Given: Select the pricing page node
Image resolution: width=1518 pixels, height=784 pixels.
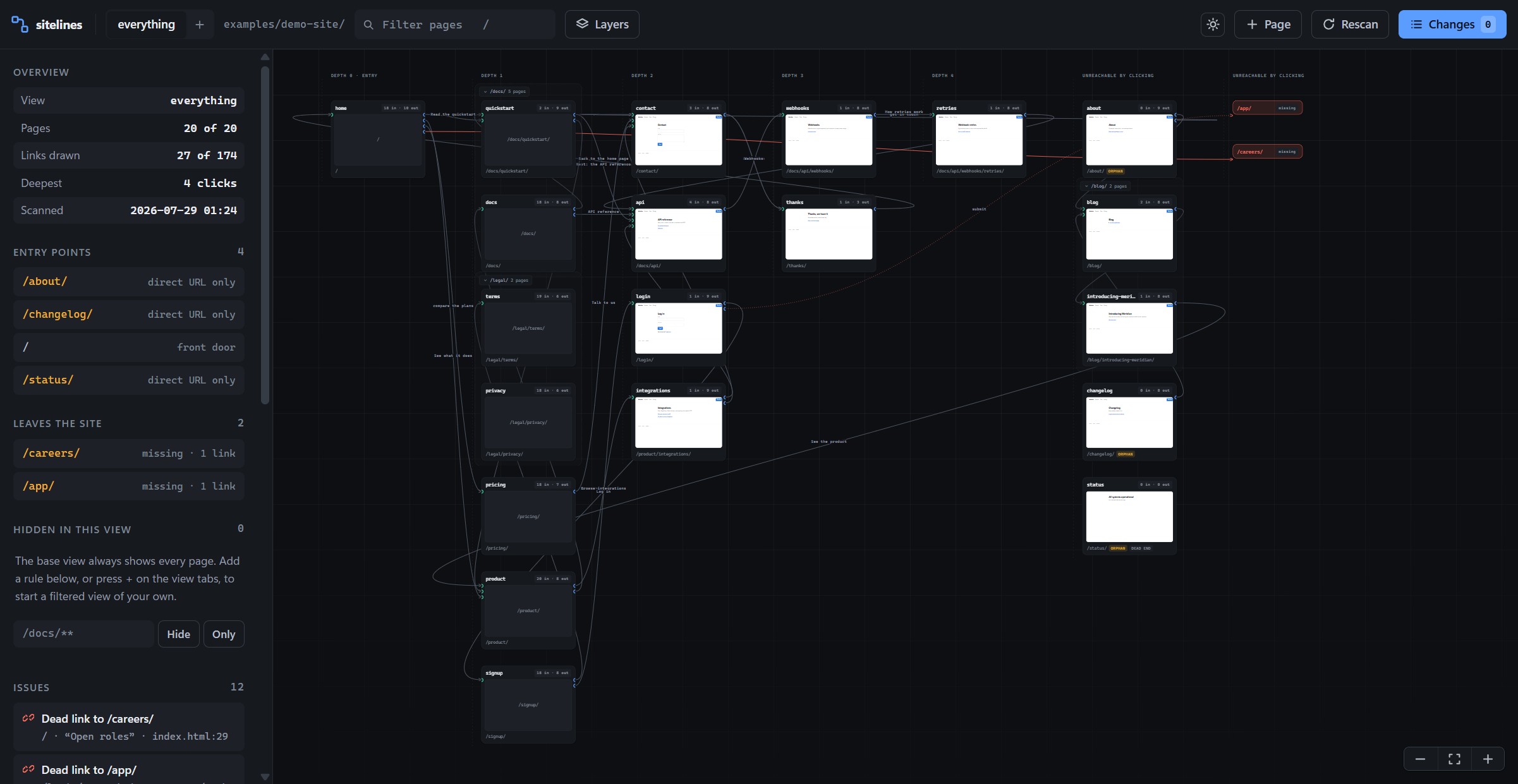Looking at the screenshot, I should tap(528, 516).
